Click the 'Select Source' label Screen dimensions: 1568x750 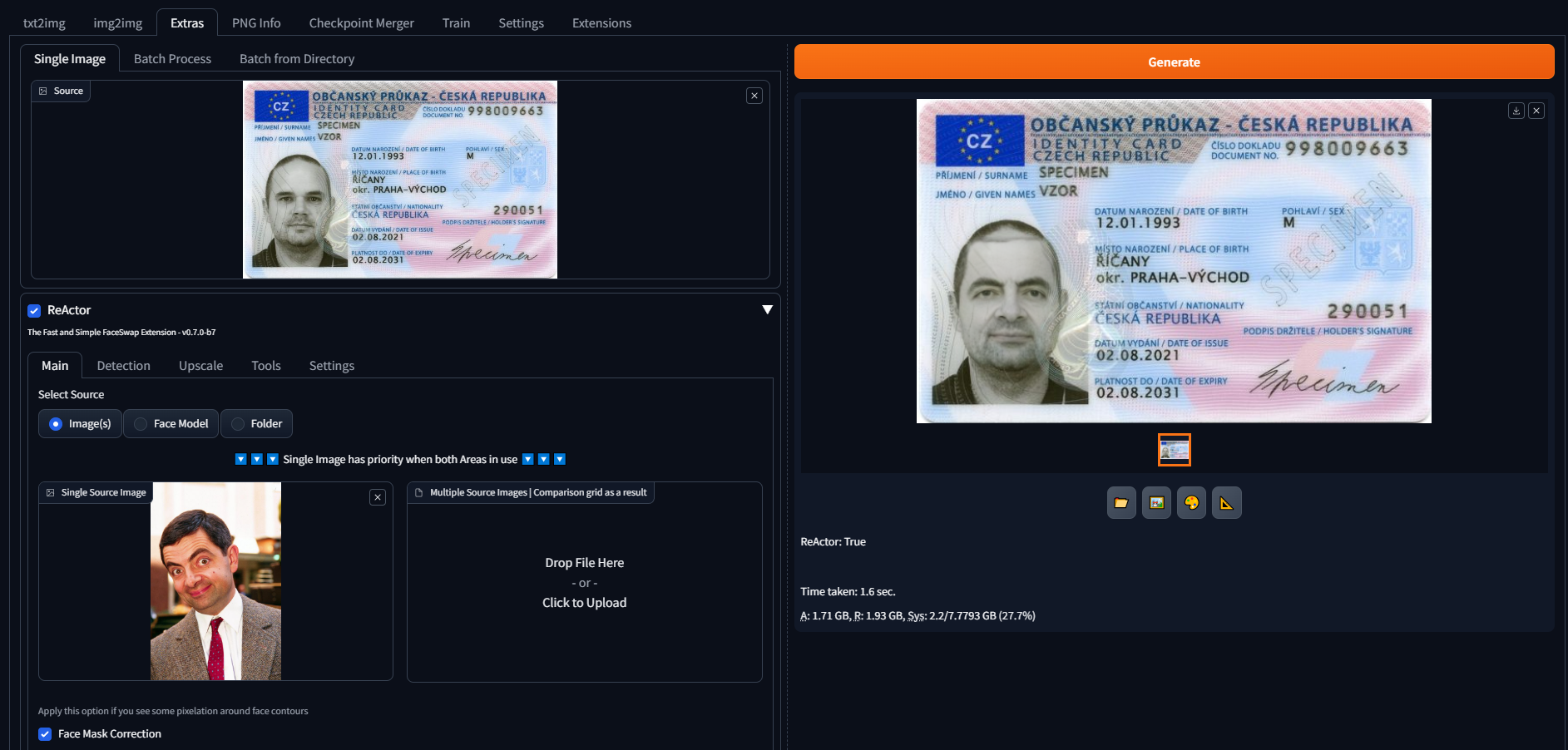[x=71, y=395]
